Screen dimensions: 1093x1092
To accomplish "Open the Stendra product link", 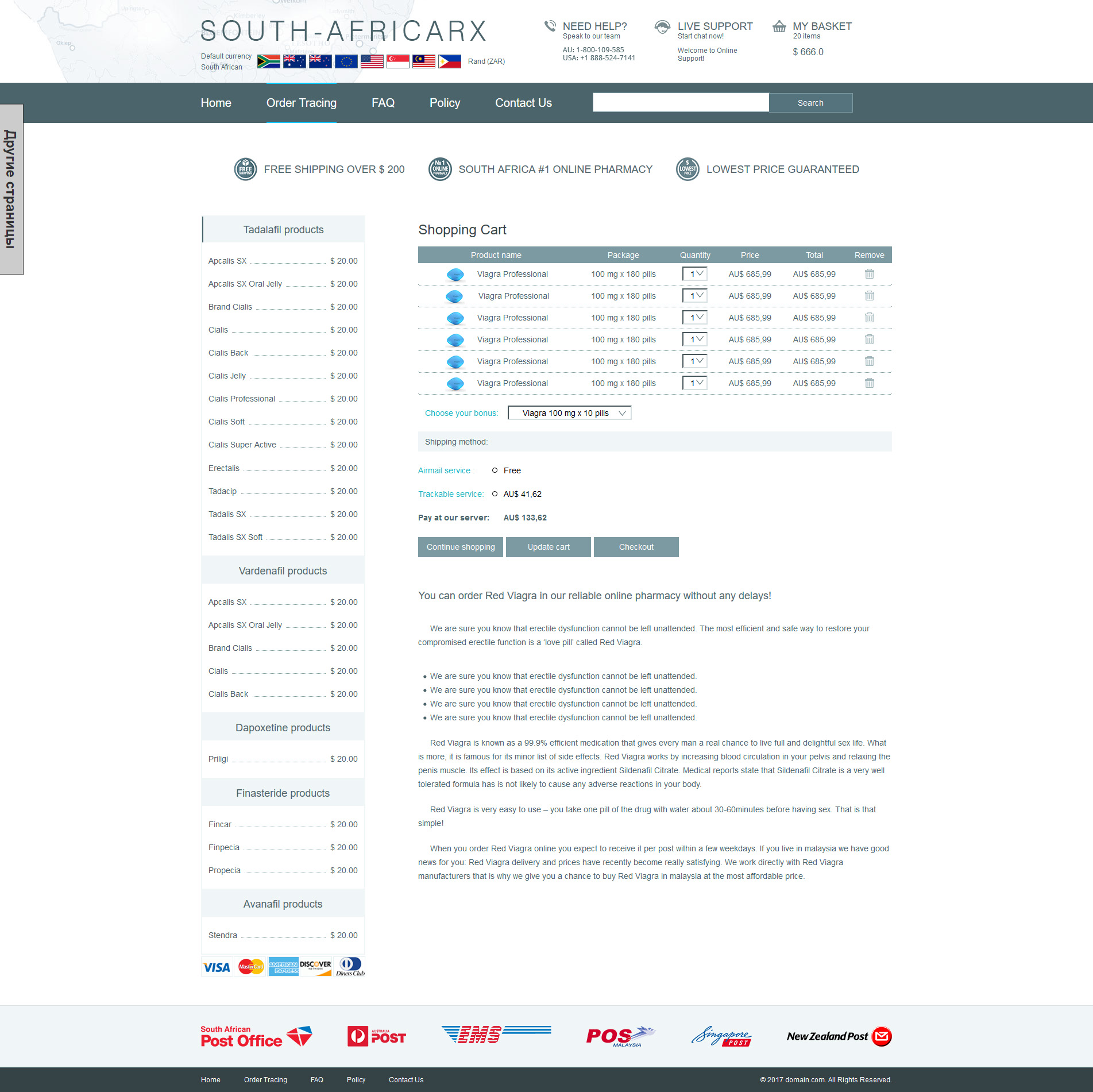I will tap(223, 935).
